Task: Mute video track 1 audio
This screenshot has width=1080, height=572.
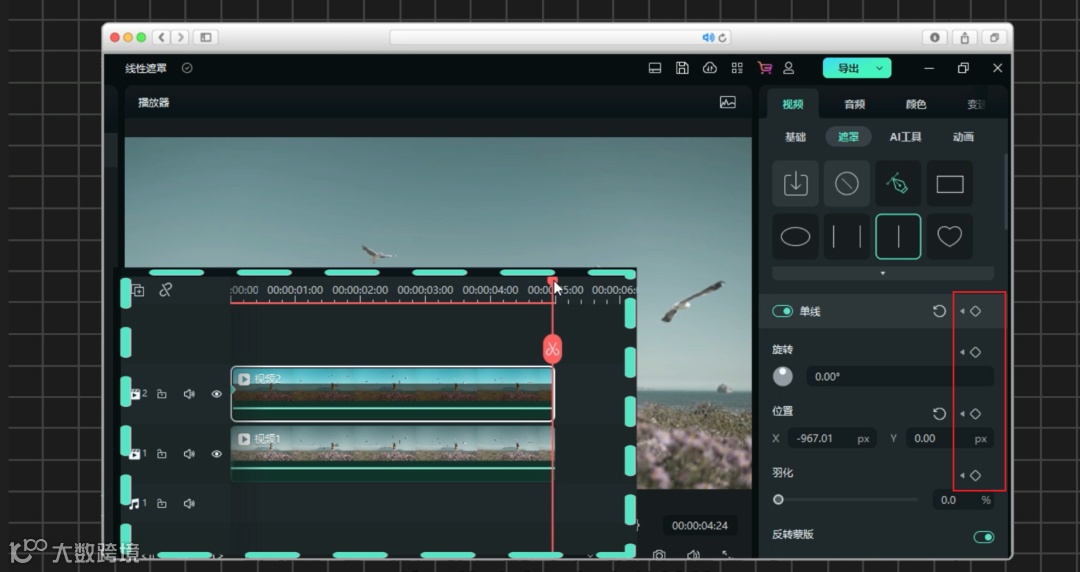Action: pos(189,453)
